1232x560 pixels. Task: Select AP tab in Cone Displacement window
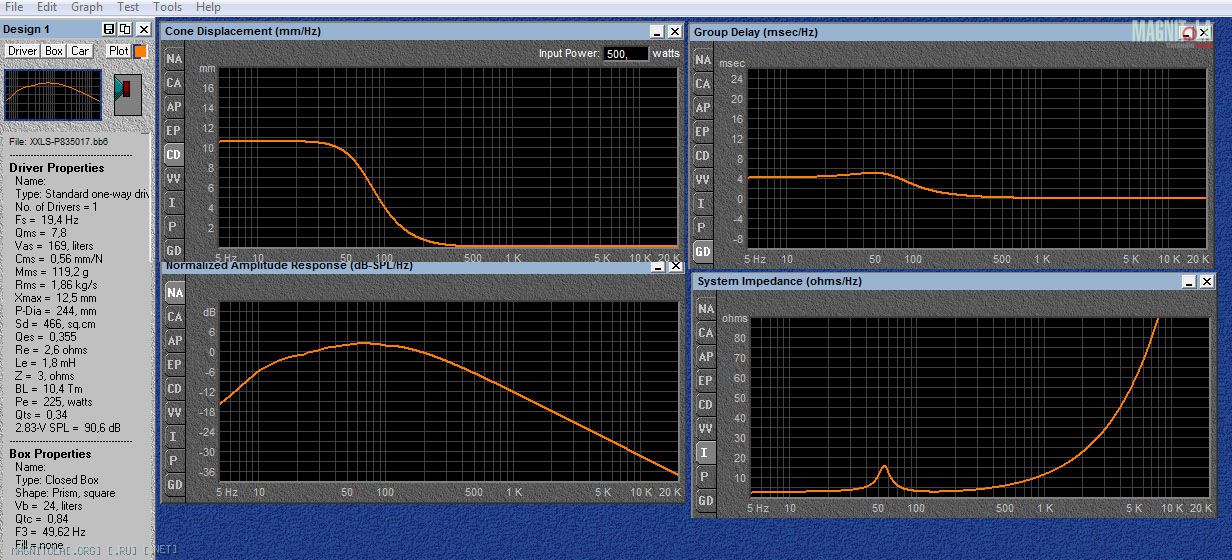(x=174, y=107)
